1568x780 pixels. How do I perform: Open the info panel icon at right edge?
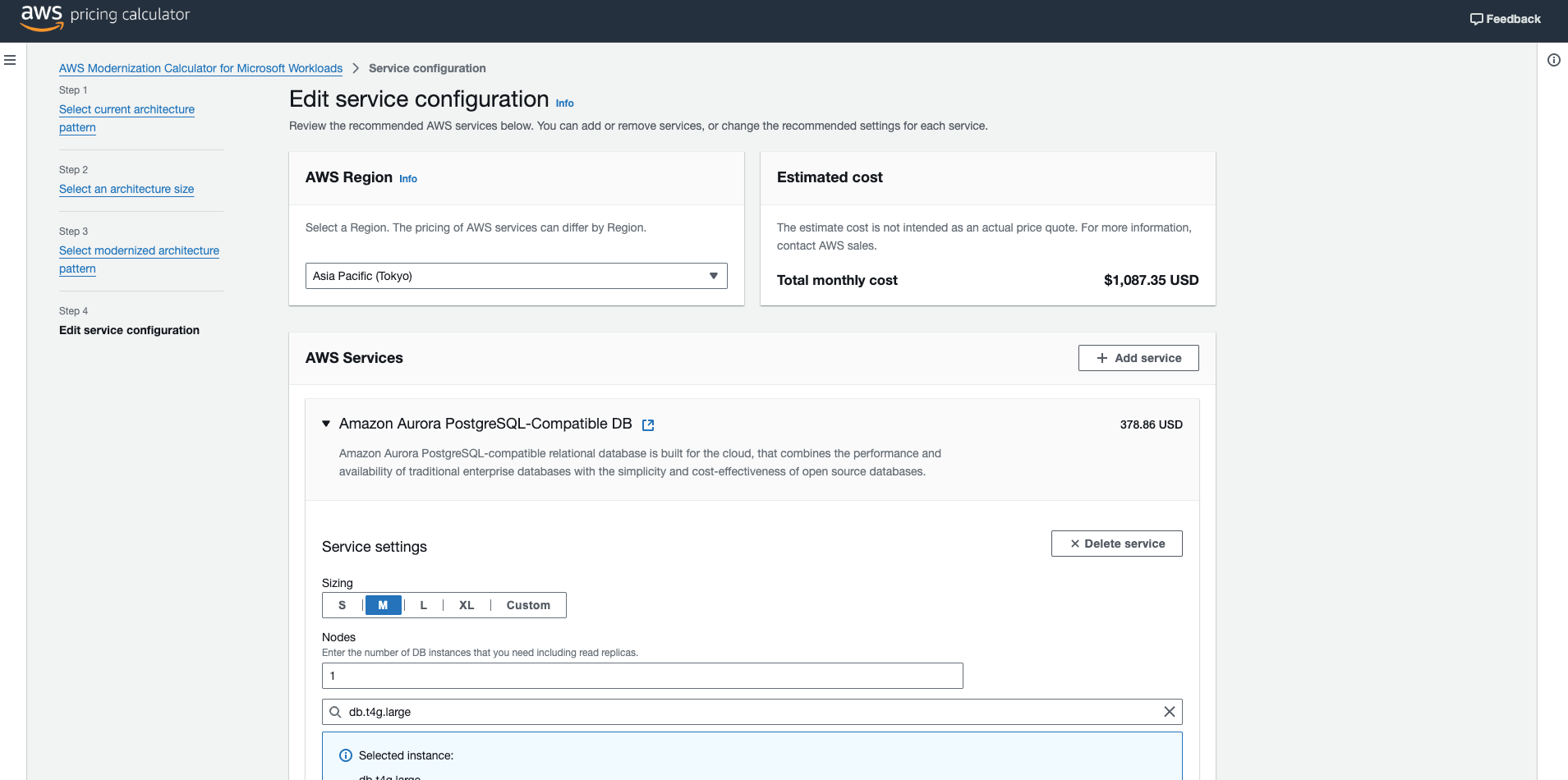click(1553, 60)
